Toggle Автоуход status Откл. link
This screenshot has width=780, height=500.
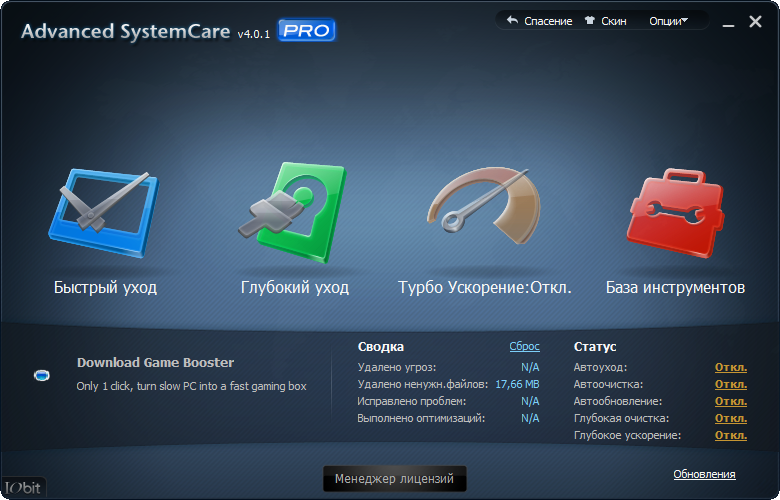pos(731,368)
